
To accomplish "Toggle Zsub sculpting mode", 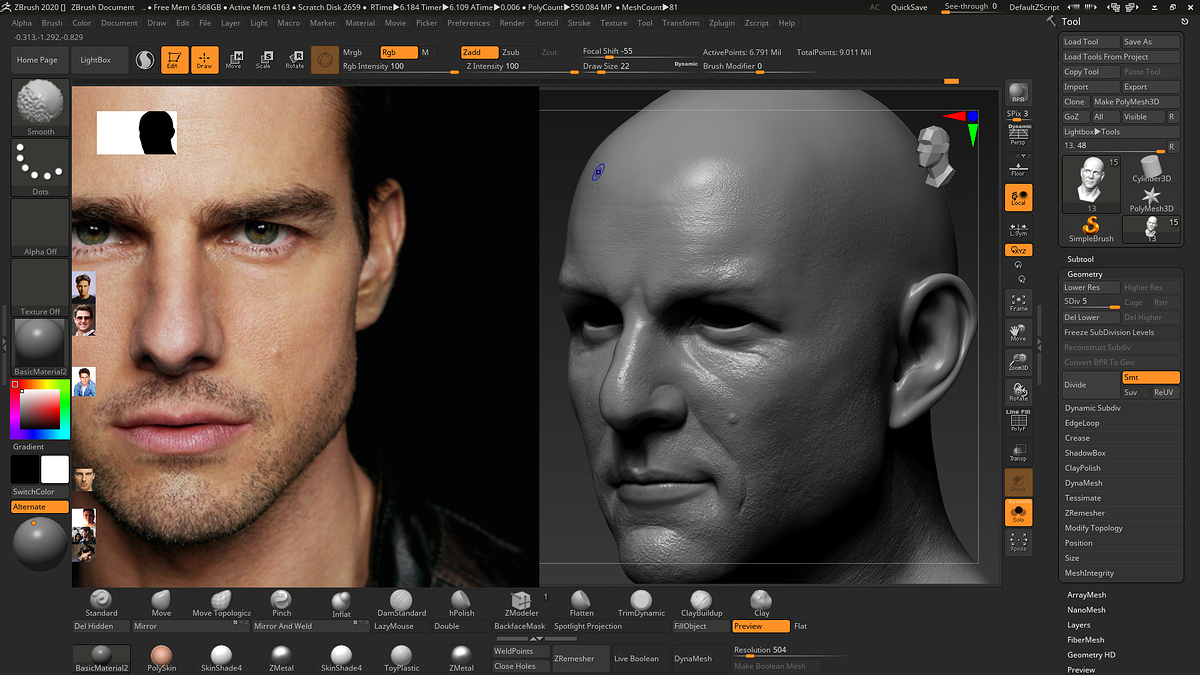I will click(511, 52).
